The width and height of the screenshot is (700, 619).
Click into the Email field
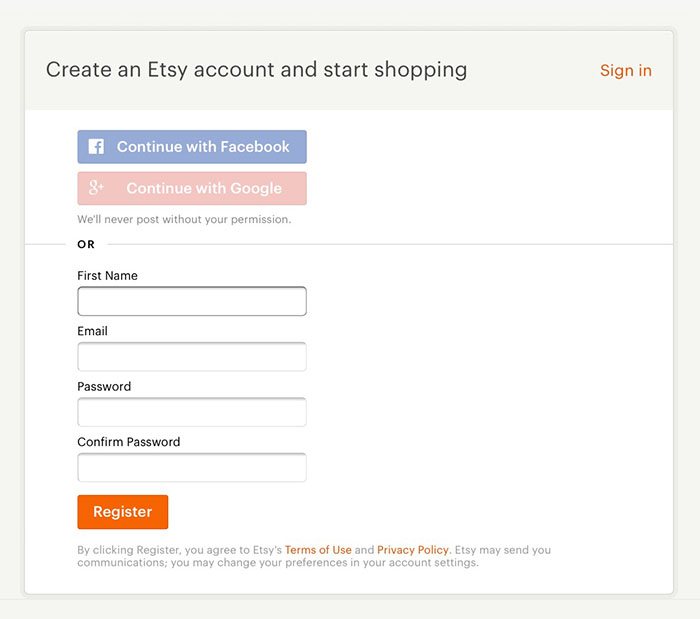pos(192,357)
